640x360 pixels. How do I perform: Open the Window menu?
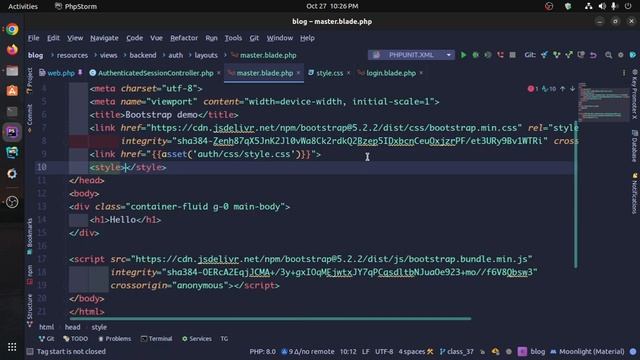(x=280, y=38)
